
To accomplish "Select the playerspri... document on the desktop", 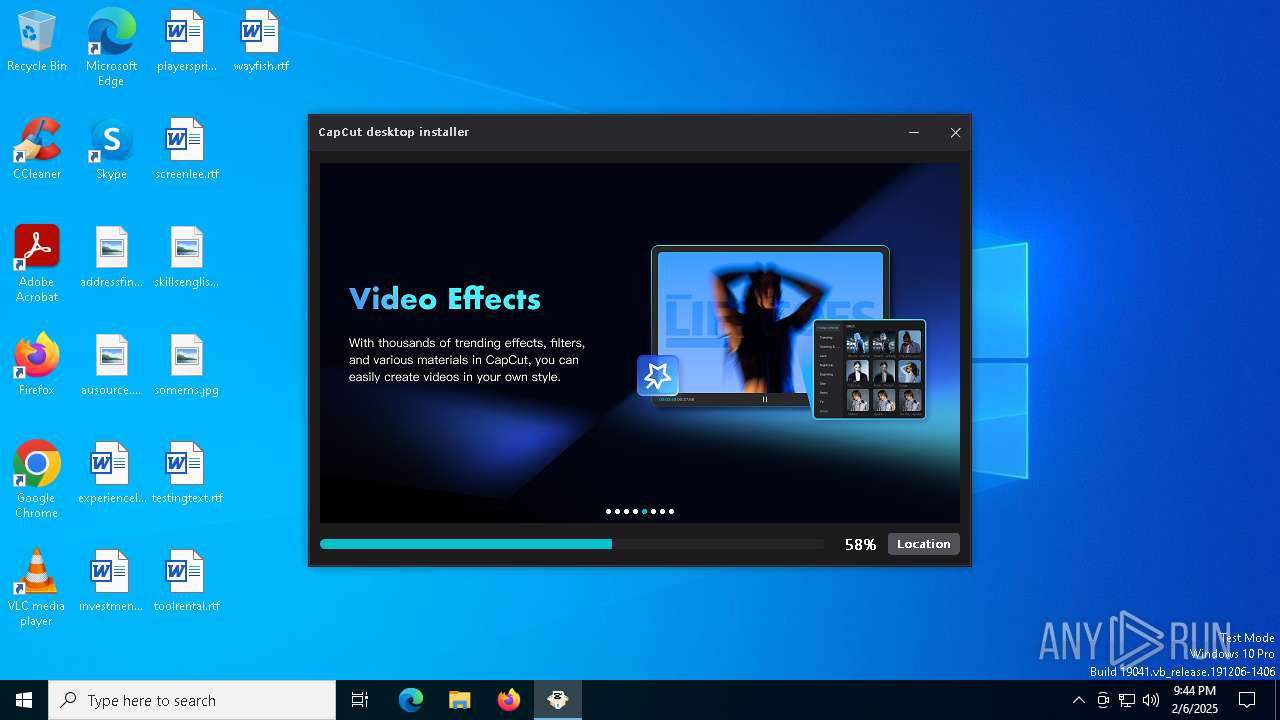I will [x=186, y=41].
